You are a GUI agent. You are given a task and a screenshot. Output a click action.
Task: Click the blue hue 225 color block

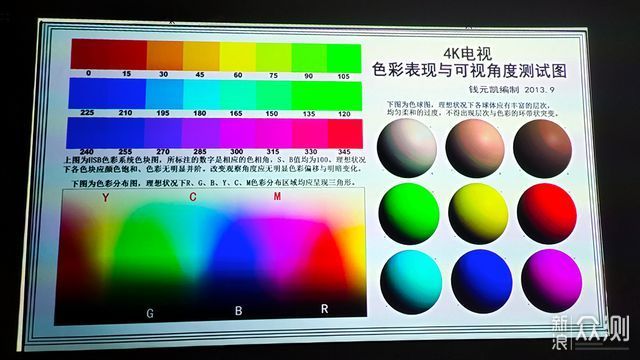point(87,93)
